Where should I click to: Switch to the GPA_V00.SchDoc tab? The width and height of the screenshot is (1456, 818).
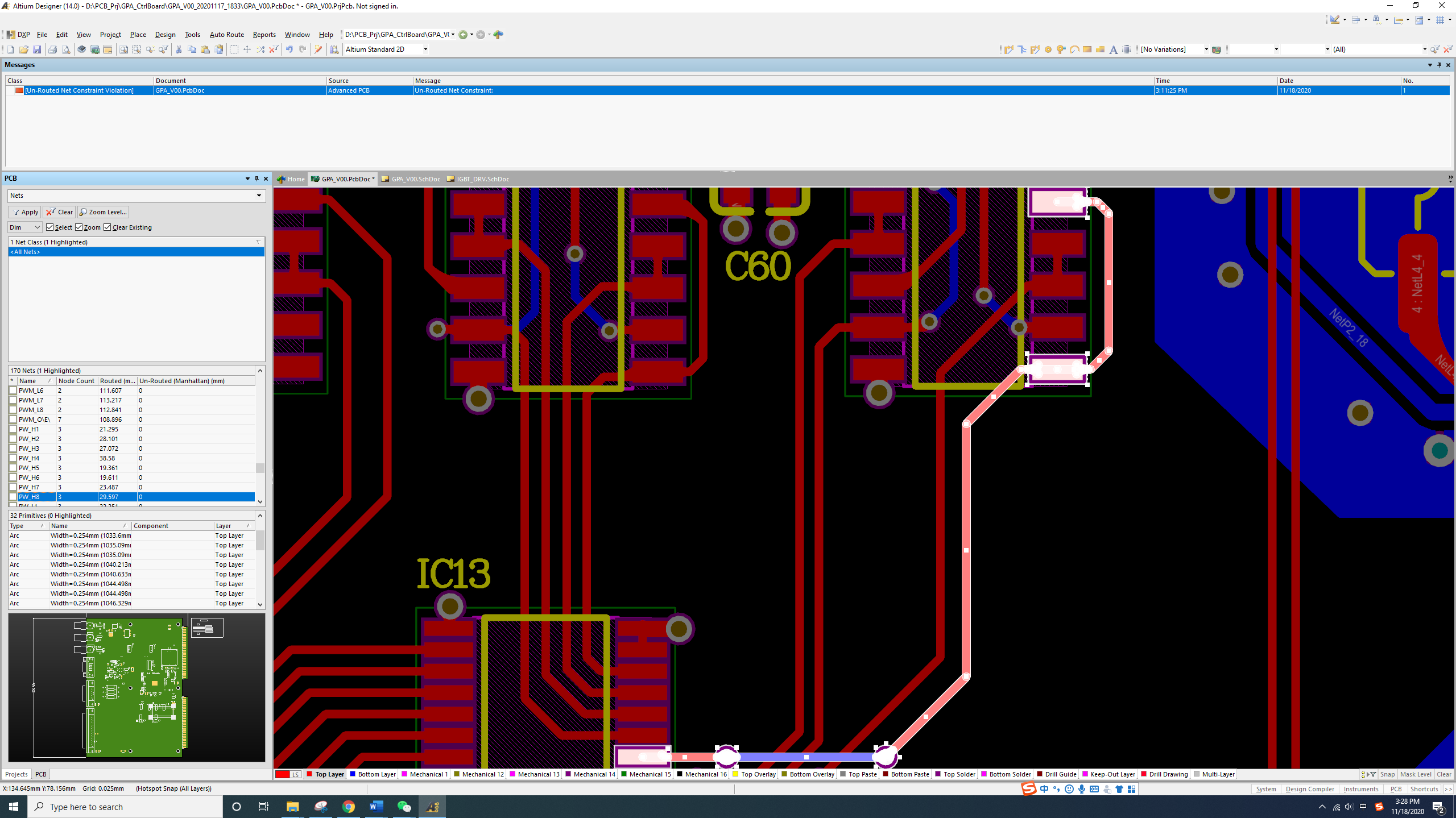[x=415, y=179]
